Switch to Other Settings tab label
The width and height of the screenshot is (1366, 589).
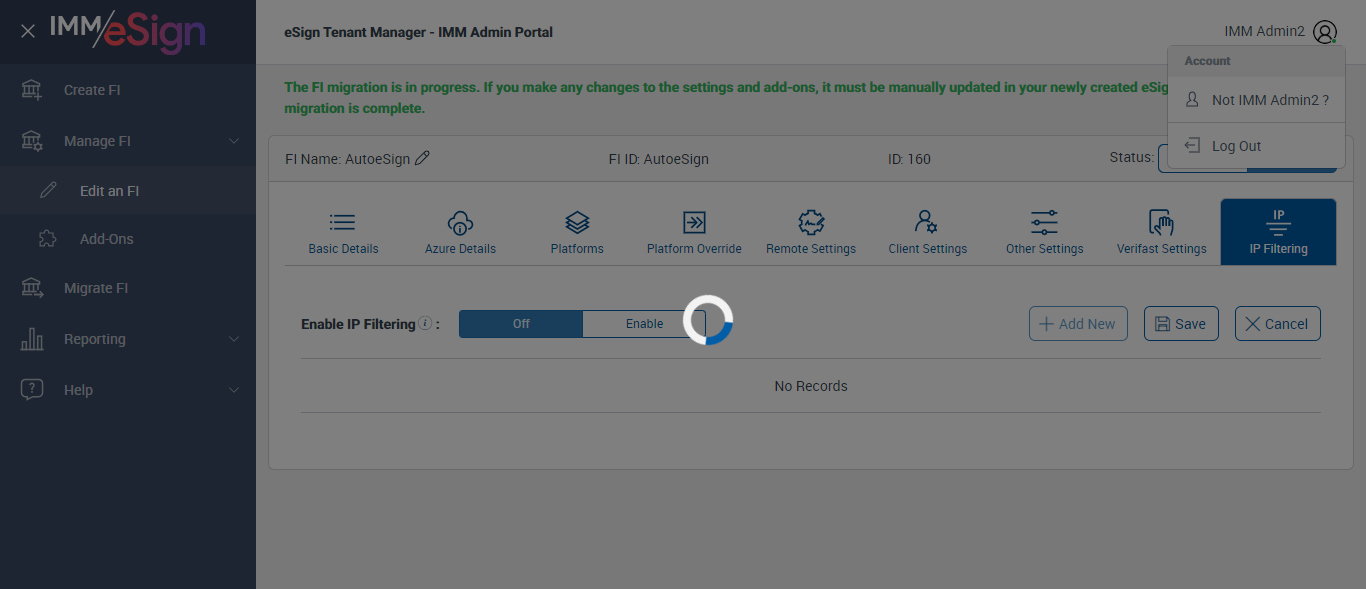tap(1044, 249)
